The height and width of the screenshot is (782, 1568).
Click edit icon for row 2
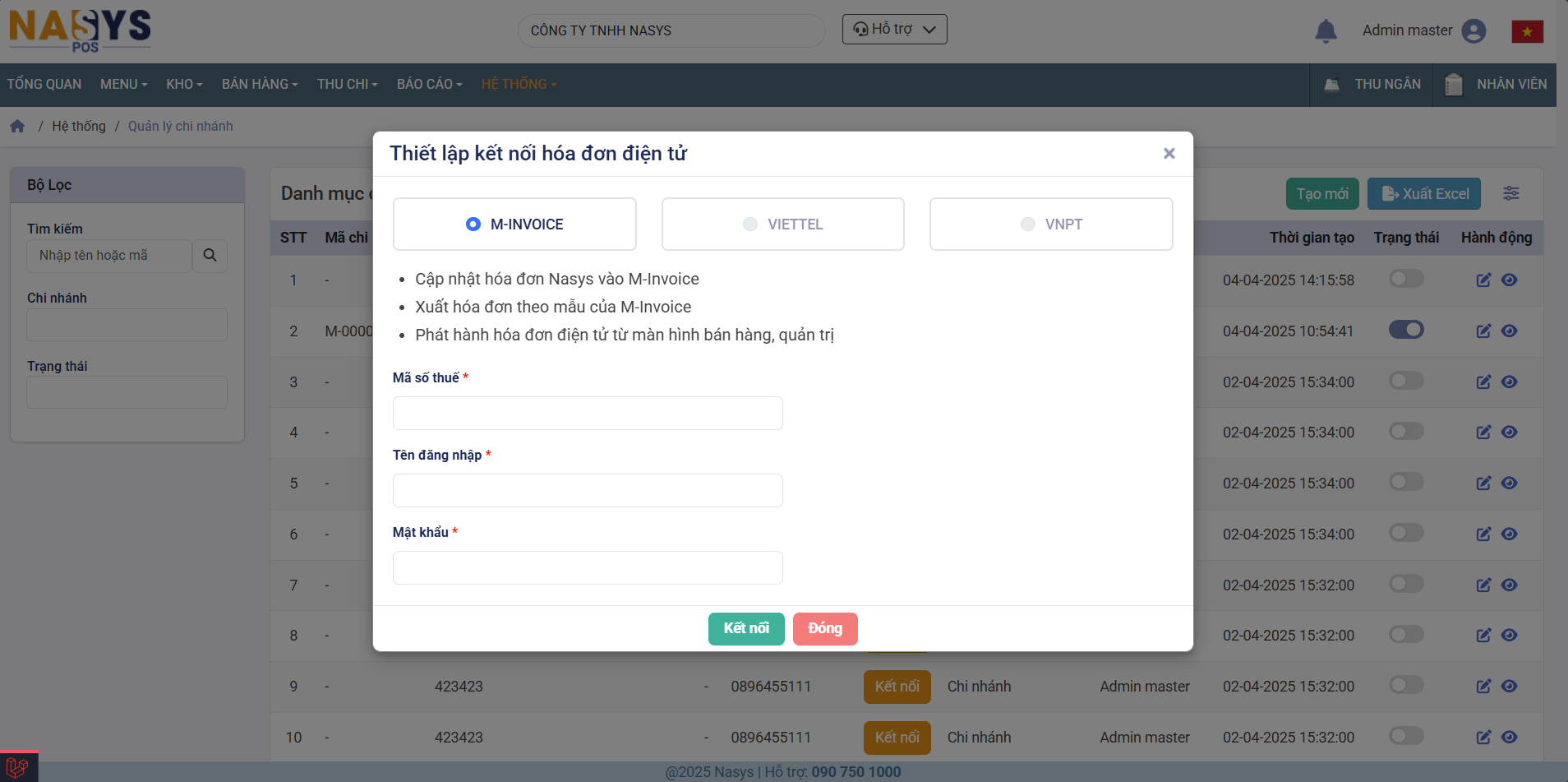pos(1483,331)
